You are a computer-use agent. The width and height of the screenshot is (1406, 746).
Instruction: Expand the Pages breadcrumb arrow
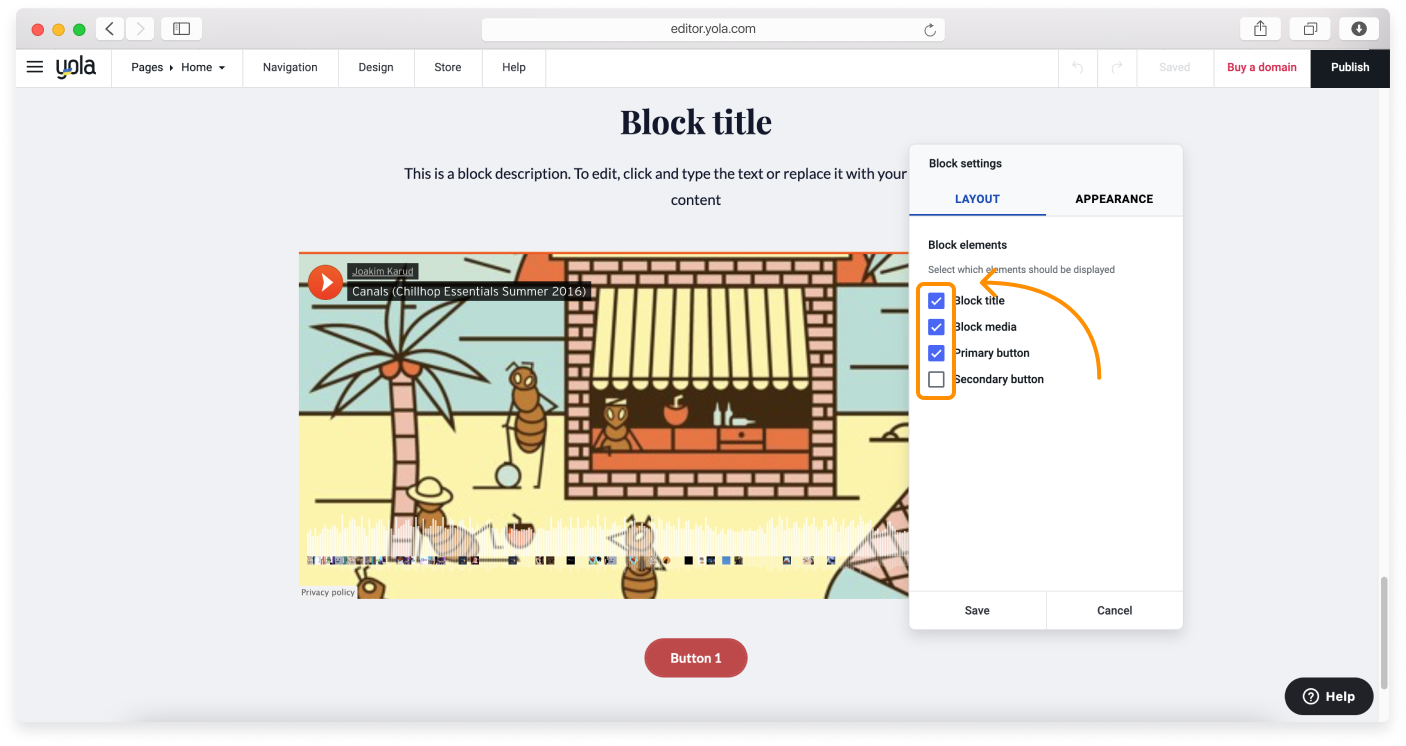tap(170, 67)
